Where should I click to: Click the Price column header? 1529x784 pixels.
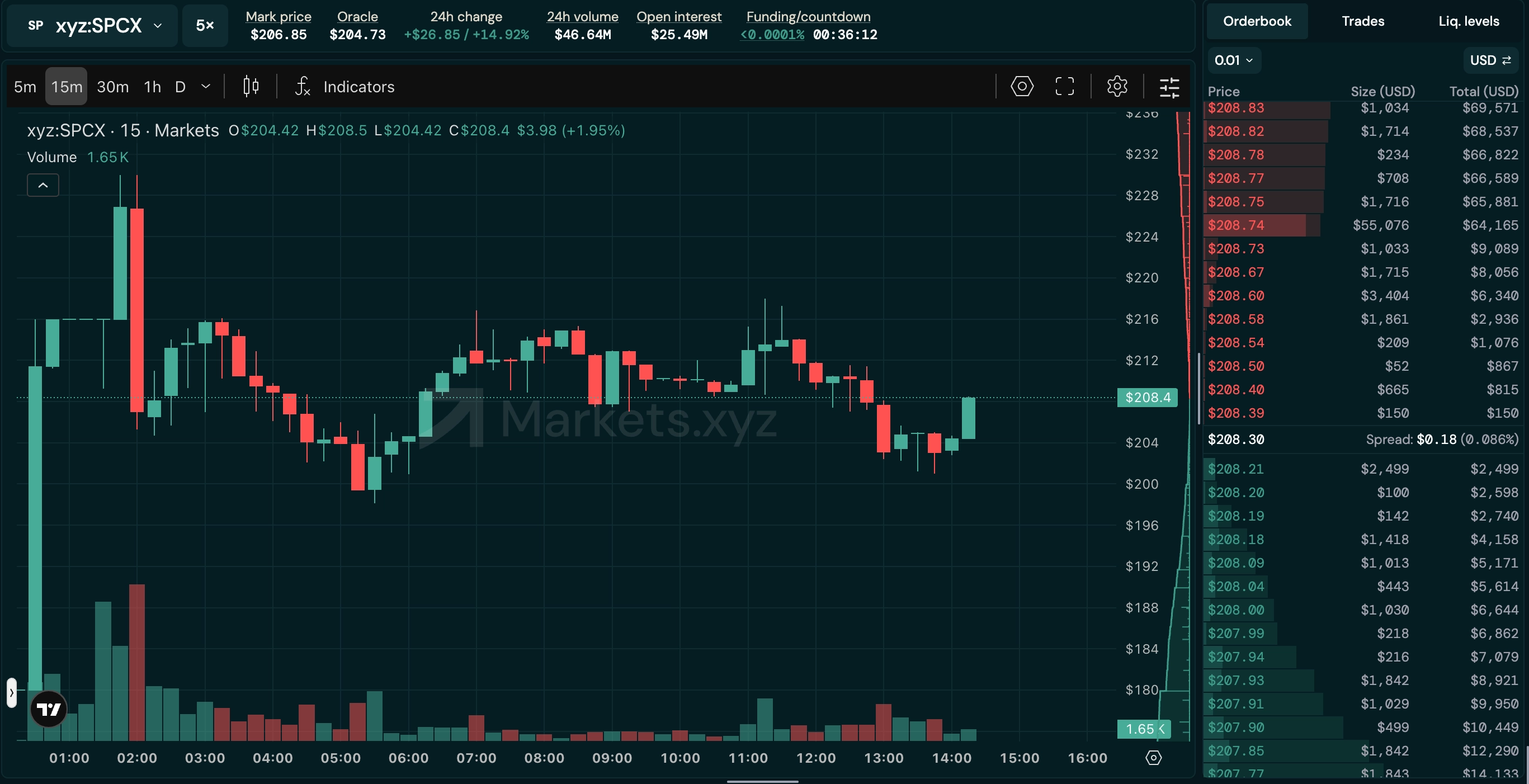coord(1223,91)
